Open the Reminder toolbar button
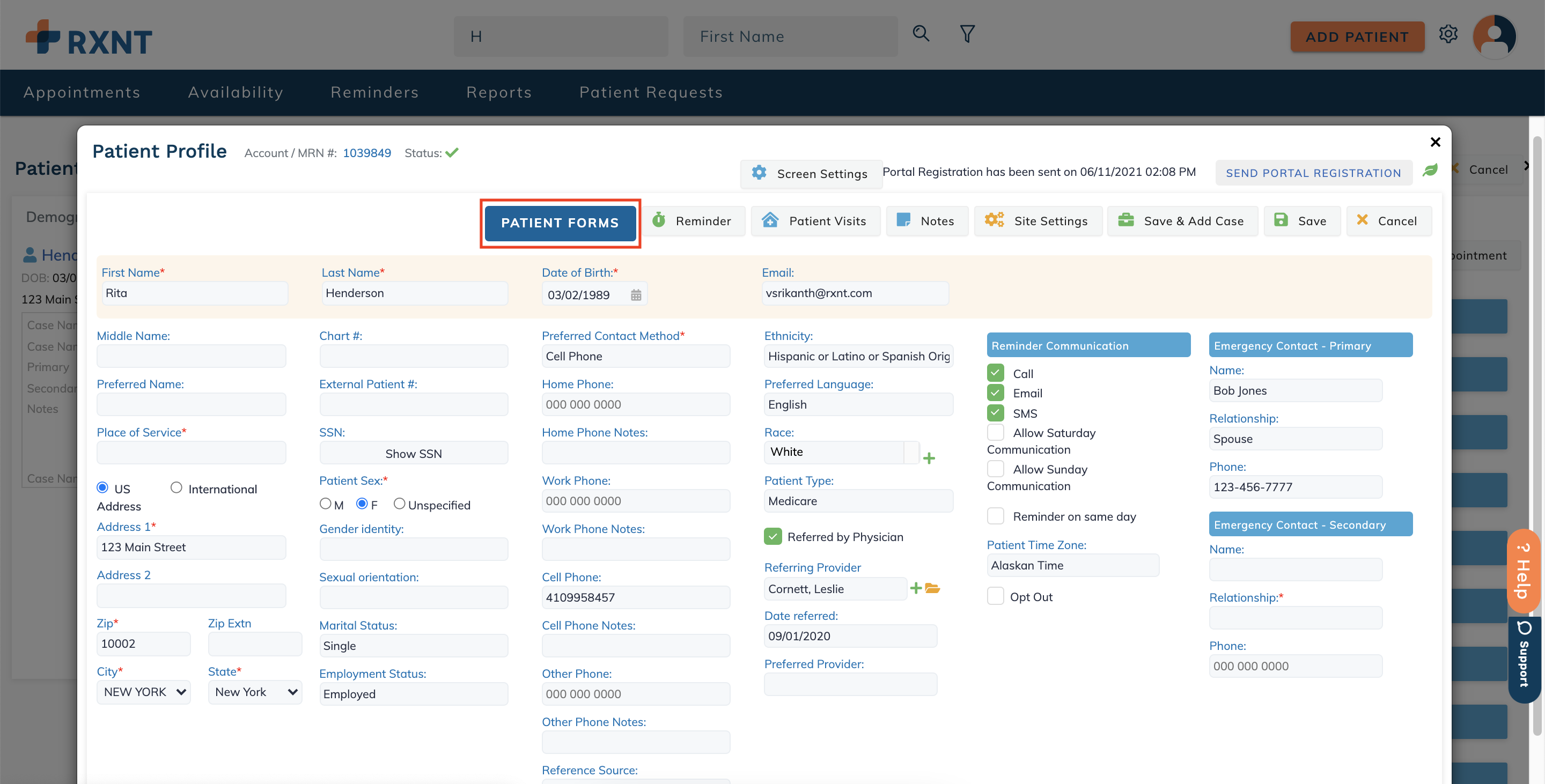 coord(694,221)
